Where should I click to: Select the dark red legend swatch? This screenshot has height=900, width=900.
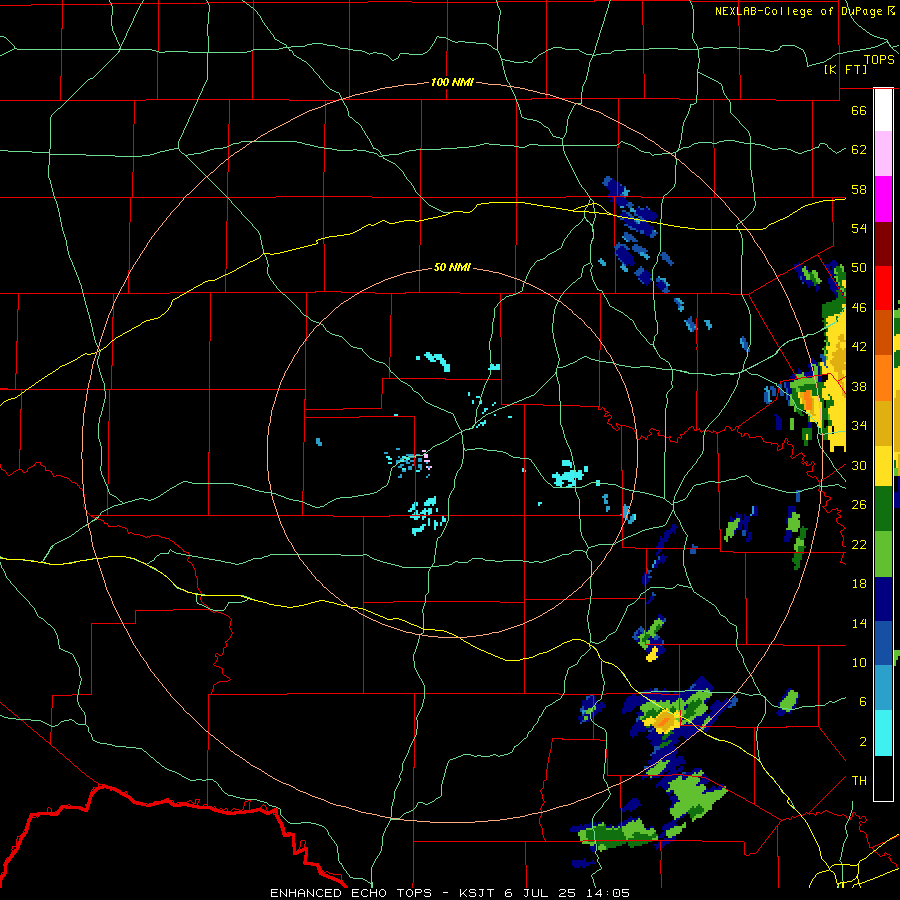883,243
